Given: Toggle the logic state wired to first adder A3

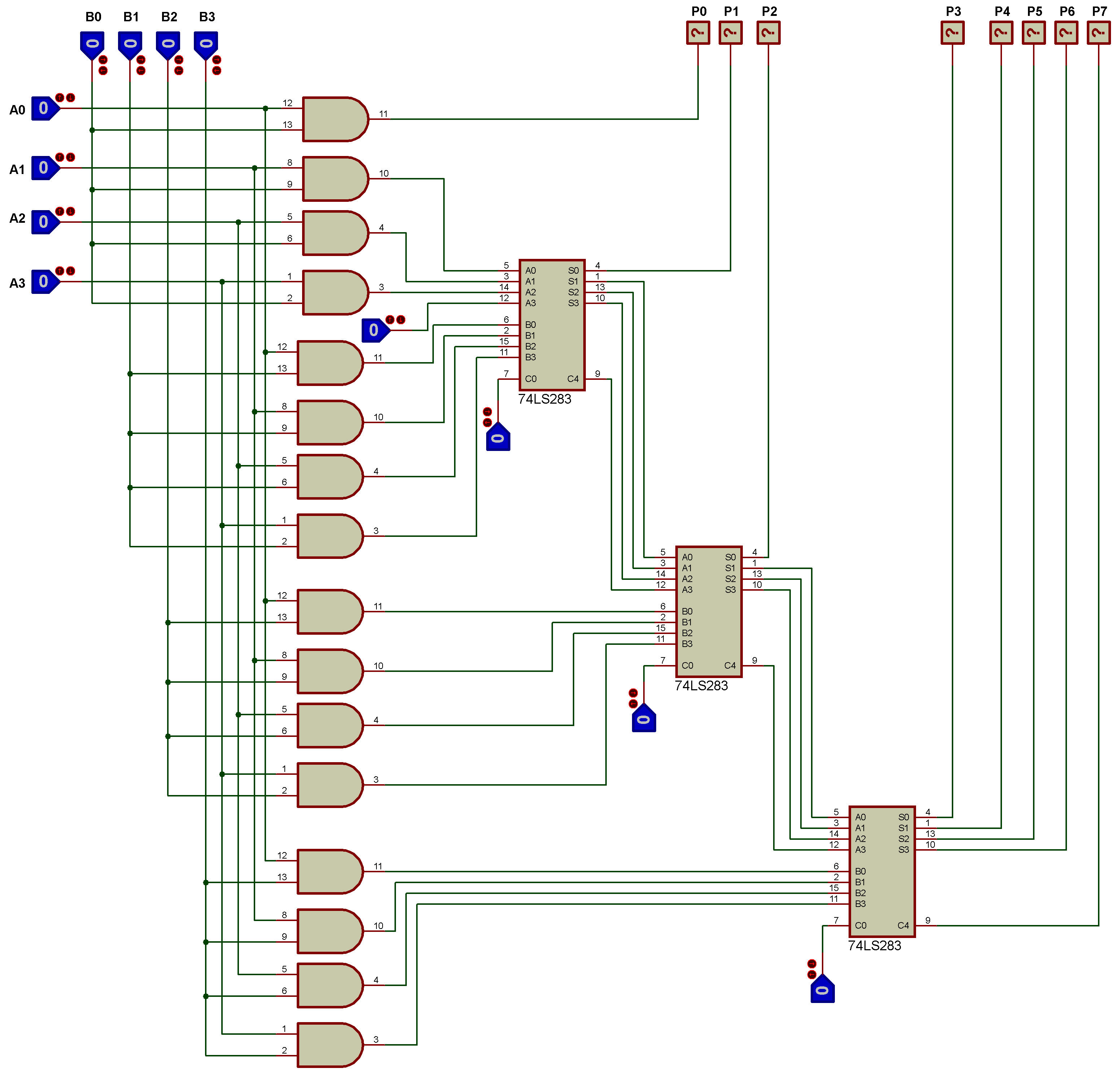Looking at the screenshot, I should coord(374,330).
